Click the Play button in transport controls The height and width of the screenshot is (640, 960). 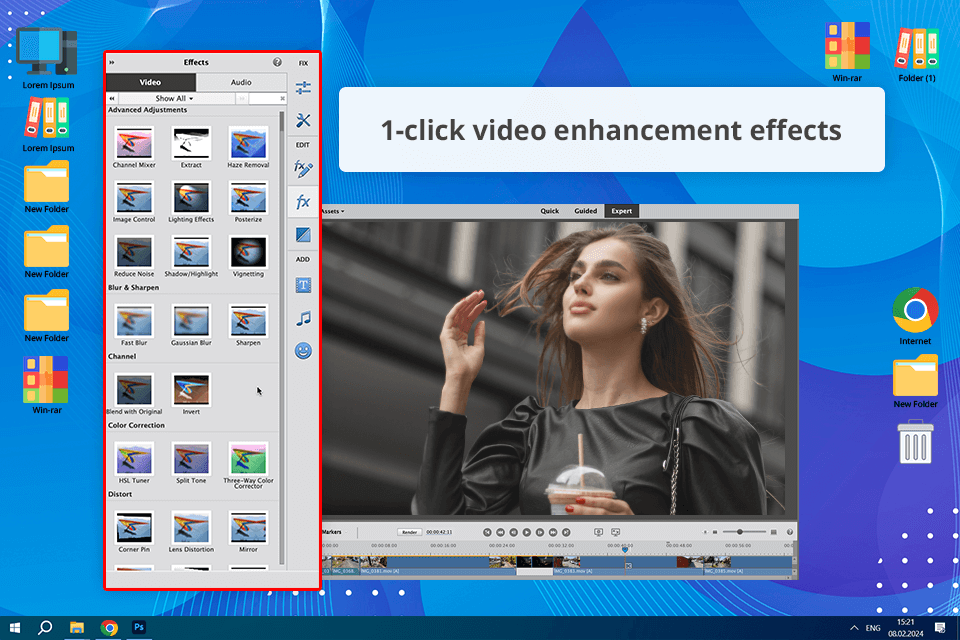[527, 532]
